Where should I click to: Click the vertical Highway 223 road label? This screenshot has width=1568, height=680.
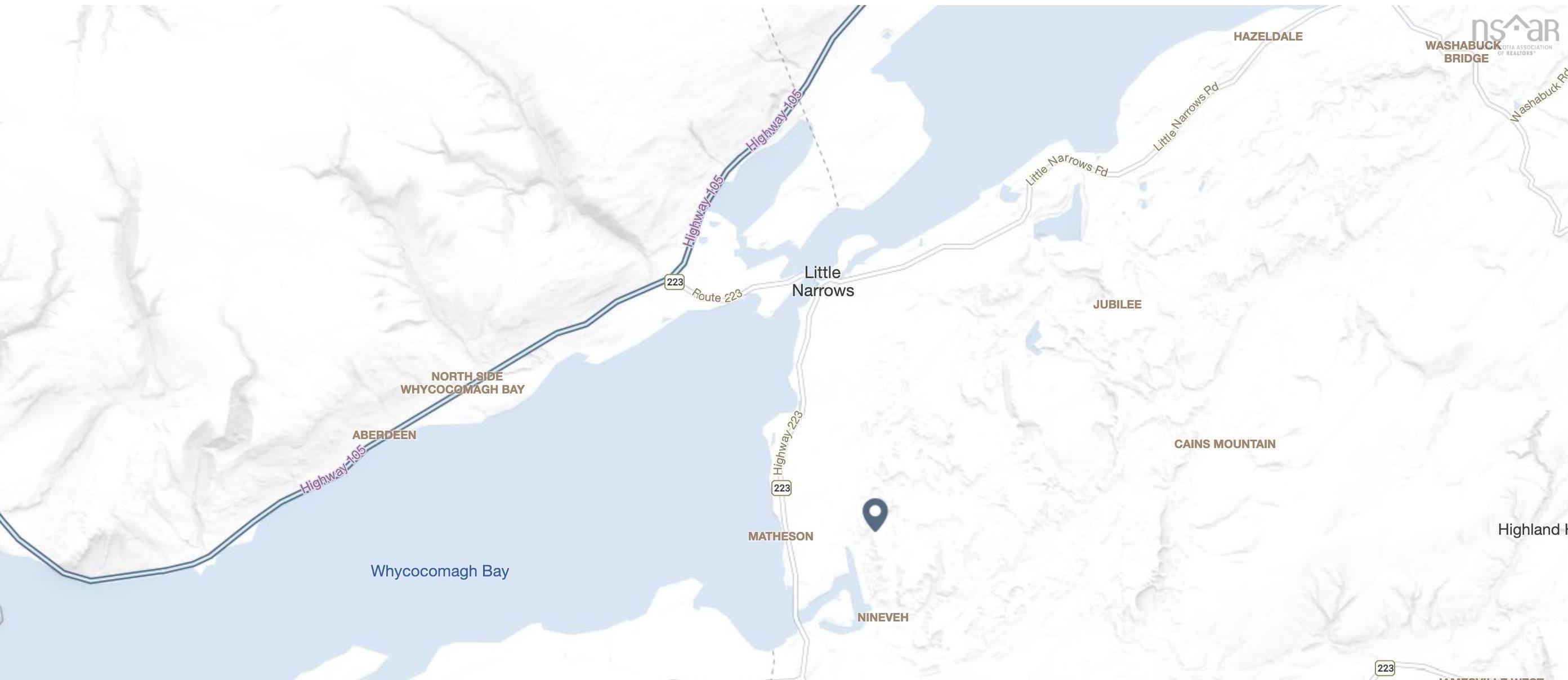788,443
